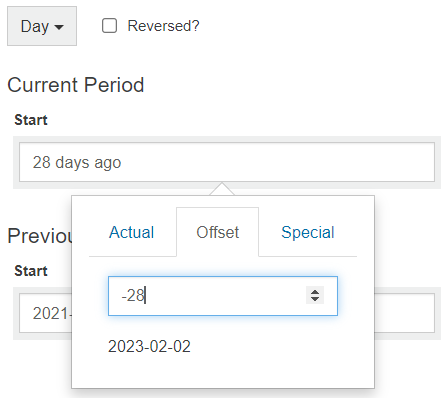Focus the "28 days ago" Start field
The height and width of the screenshot is (398, 446).
(x=227, y=162)
